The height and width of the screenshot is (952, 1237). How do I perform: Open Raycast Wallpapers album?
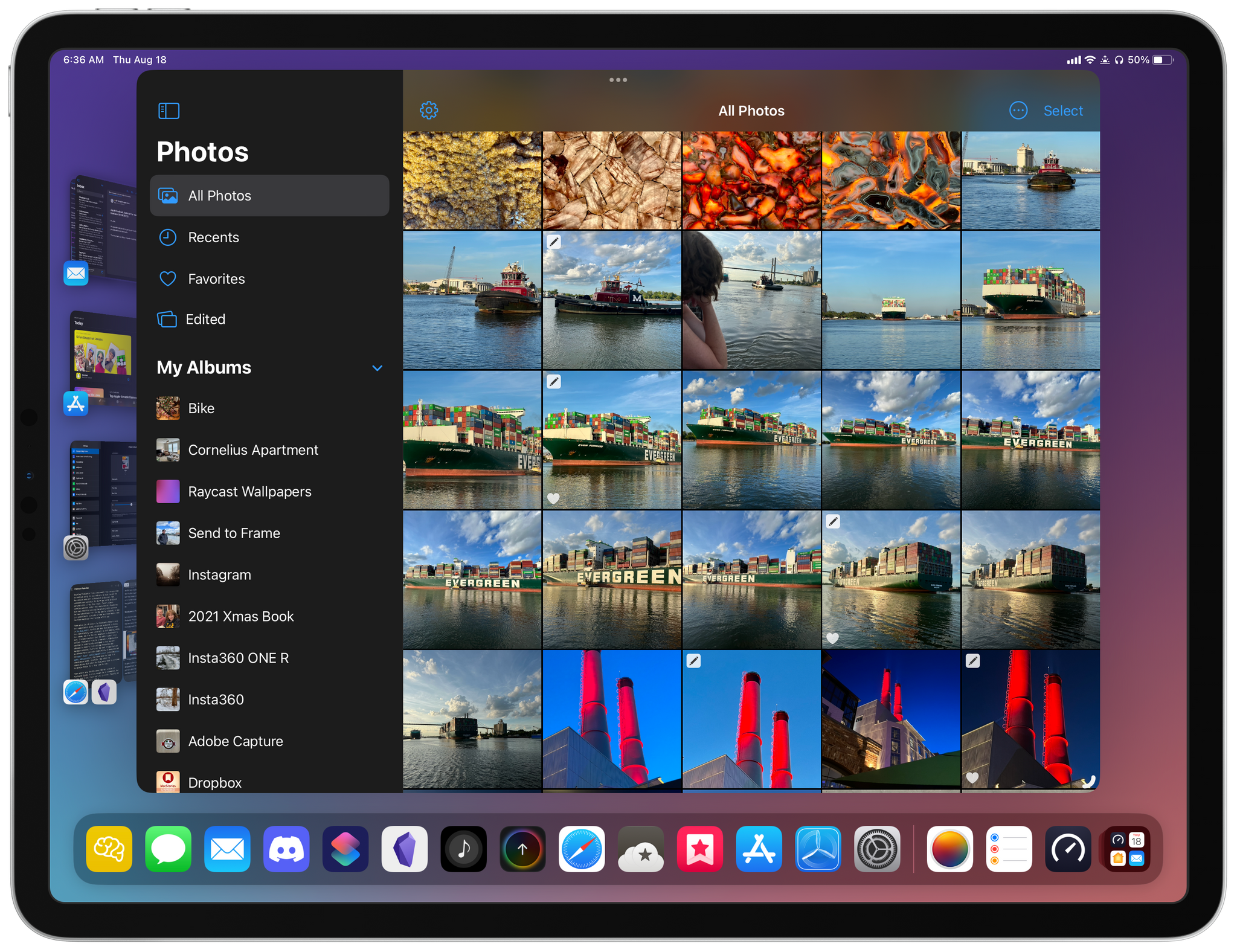(250, 491)
